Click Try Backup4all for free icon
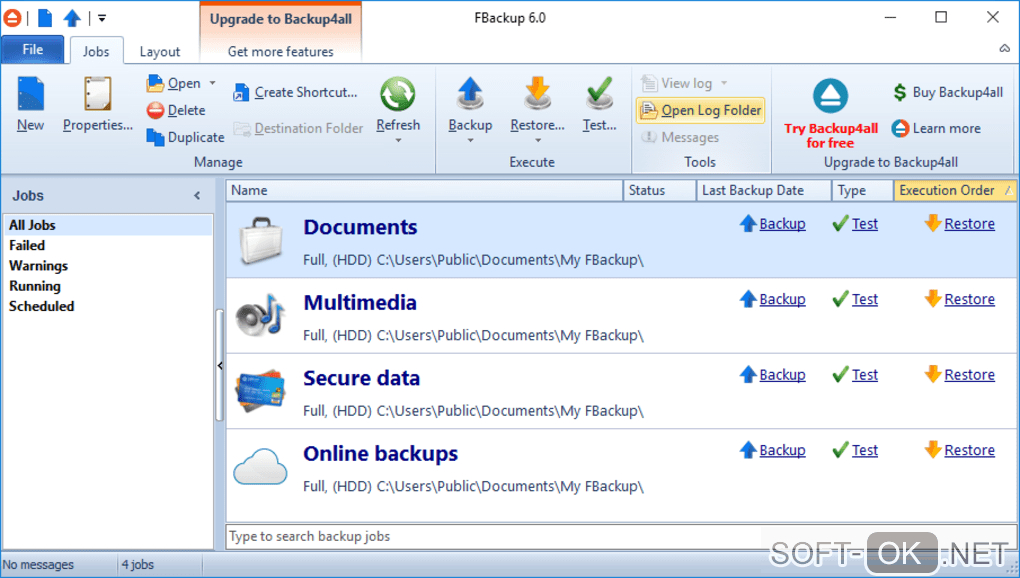The height and width of the screenshot is (578, 1020). (x=831, y=95)
